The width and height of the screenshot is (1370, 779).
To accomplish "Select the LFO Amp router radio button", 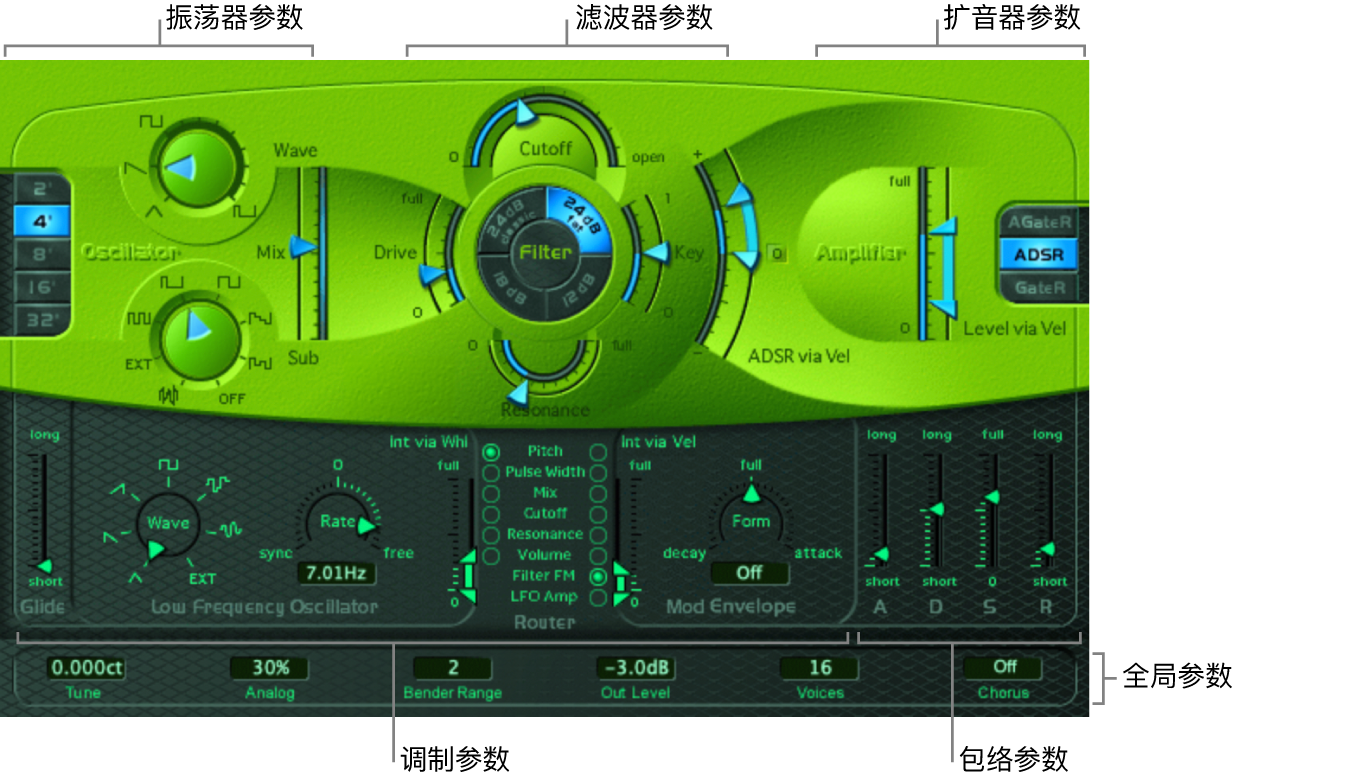I will point(599,597).
